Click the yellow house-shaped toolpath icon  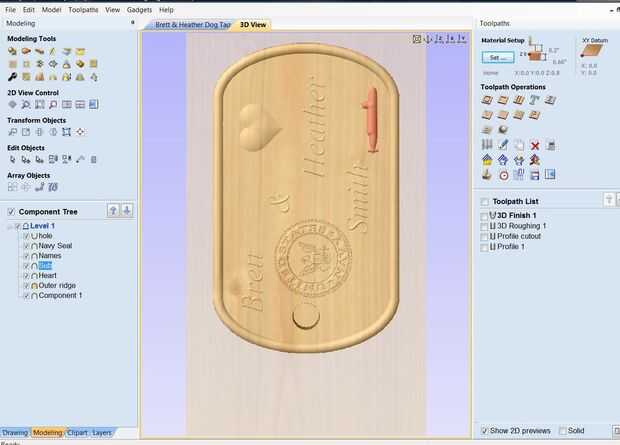487,160
